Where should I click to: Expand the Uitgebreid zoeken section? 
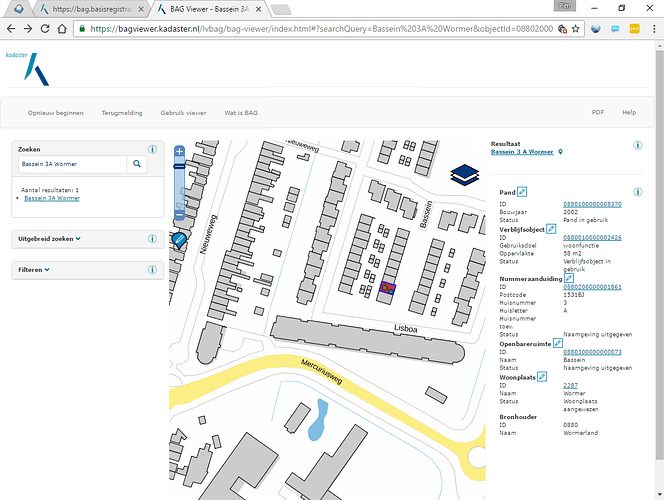50,239
